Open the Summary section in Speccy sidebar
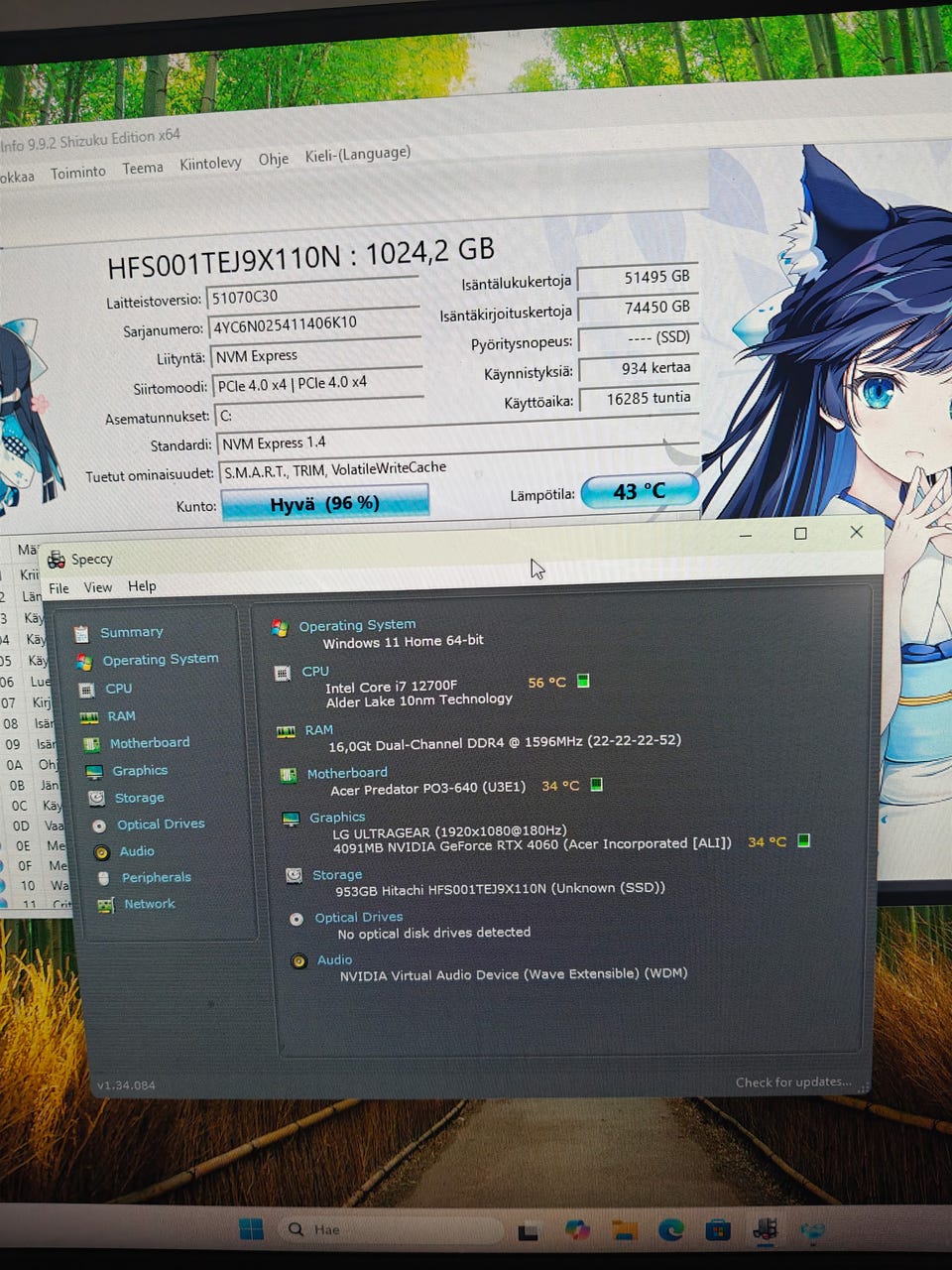Screen dimensions: 952x1270 point(131,632)
